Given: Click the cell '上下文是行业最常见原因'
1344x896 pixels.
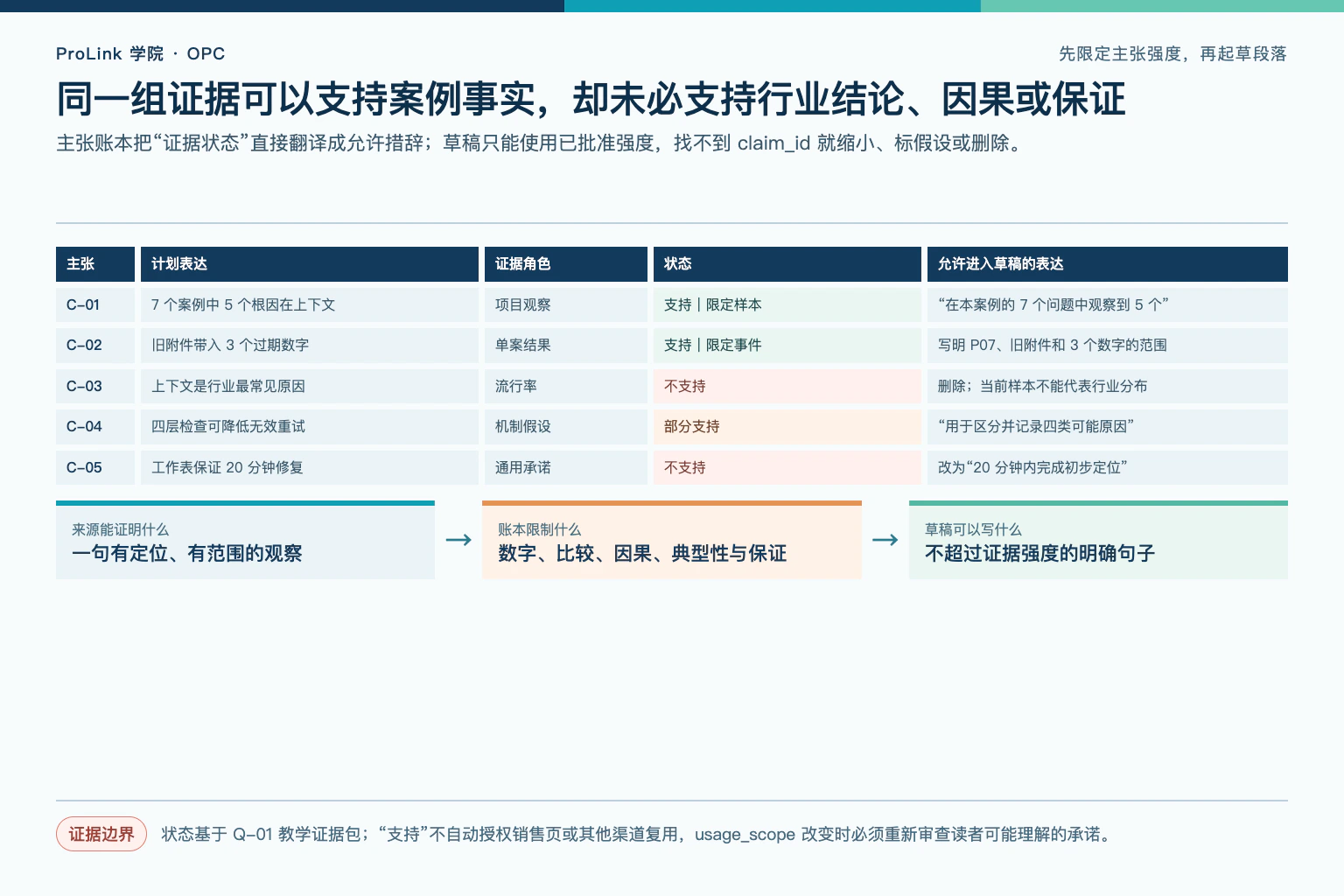Looking at the screenshot, I should 310,386.
